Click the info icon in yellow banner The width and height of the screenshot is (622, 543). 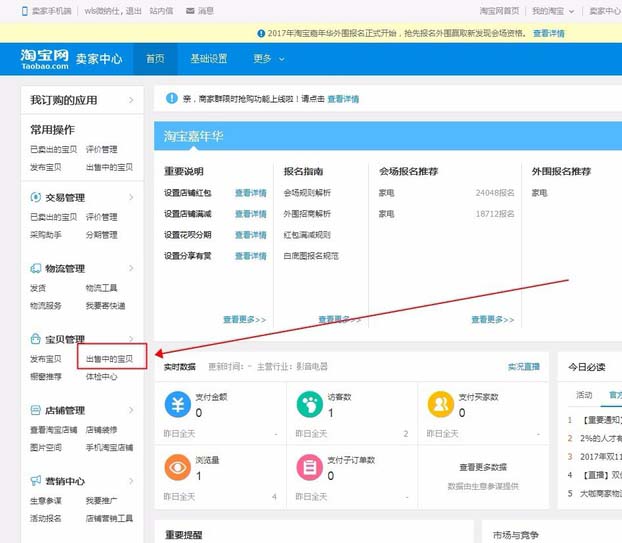click(x=261, y=33)
